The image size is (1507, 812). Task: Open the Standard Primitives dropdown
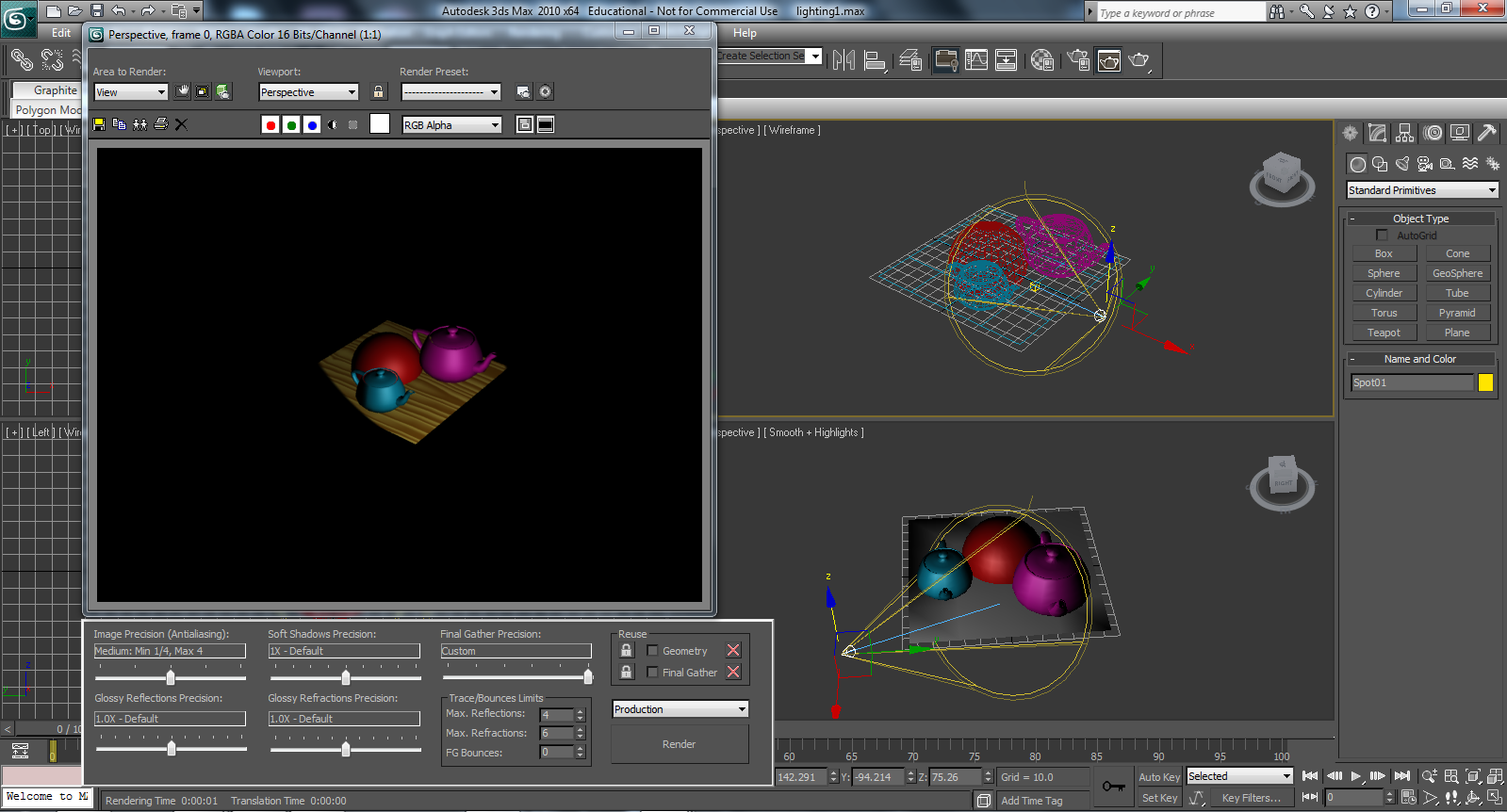coord(1422,190)
